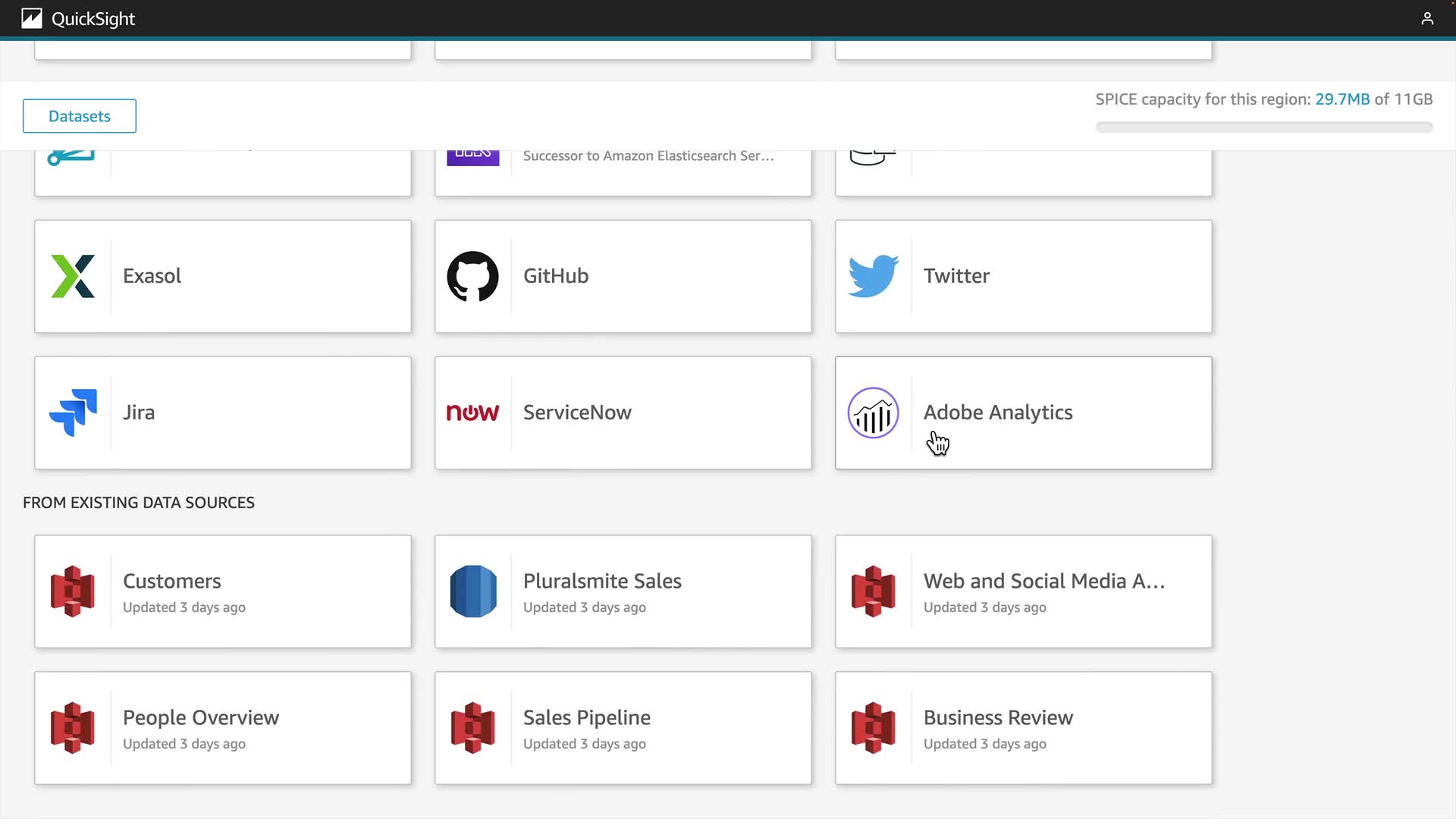The image size is (1456, 819).
Task: Click the ServiceNow 'now' logo
Action: click(472, 413)
